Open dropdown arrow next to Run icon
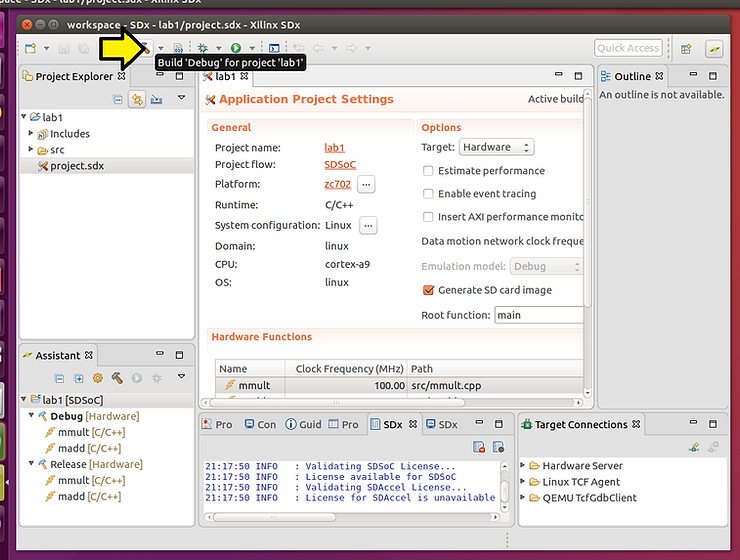The height and width of the screenshot is (560, 740). (x=252, y=48)
